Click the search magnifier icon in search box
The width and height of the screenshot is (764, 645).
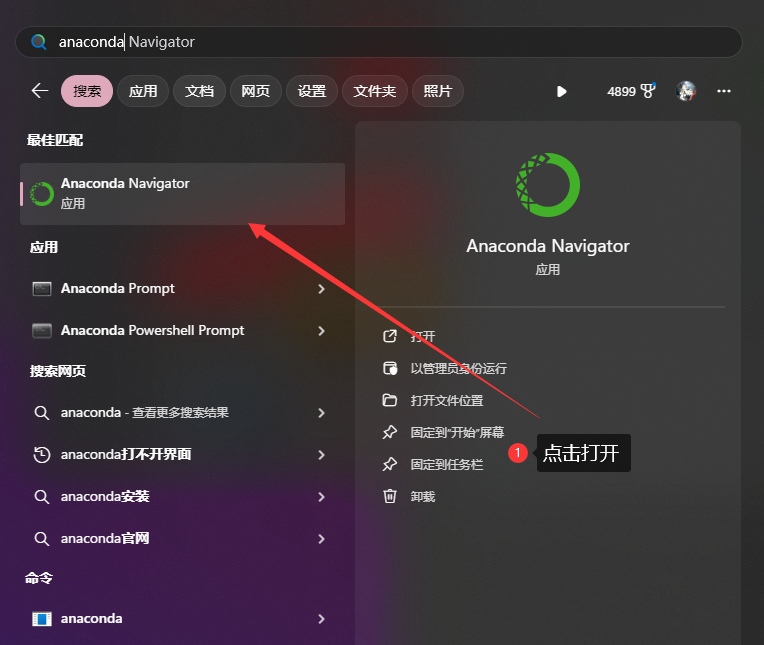click(x=38, y=42)
